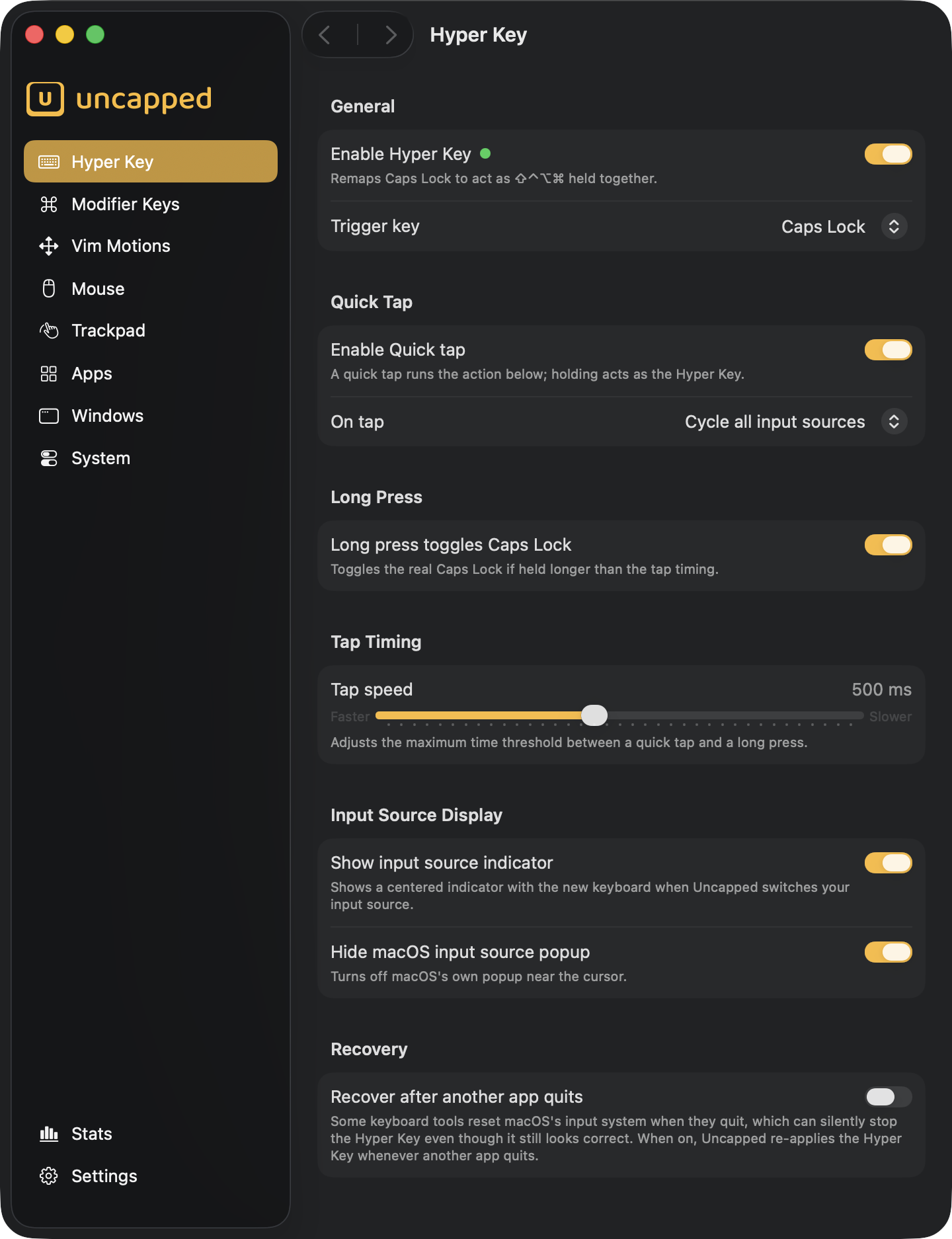The image size is (952, 1239).
Task: Click the unfilled Tap speed track
Action: tap(735, 715)
